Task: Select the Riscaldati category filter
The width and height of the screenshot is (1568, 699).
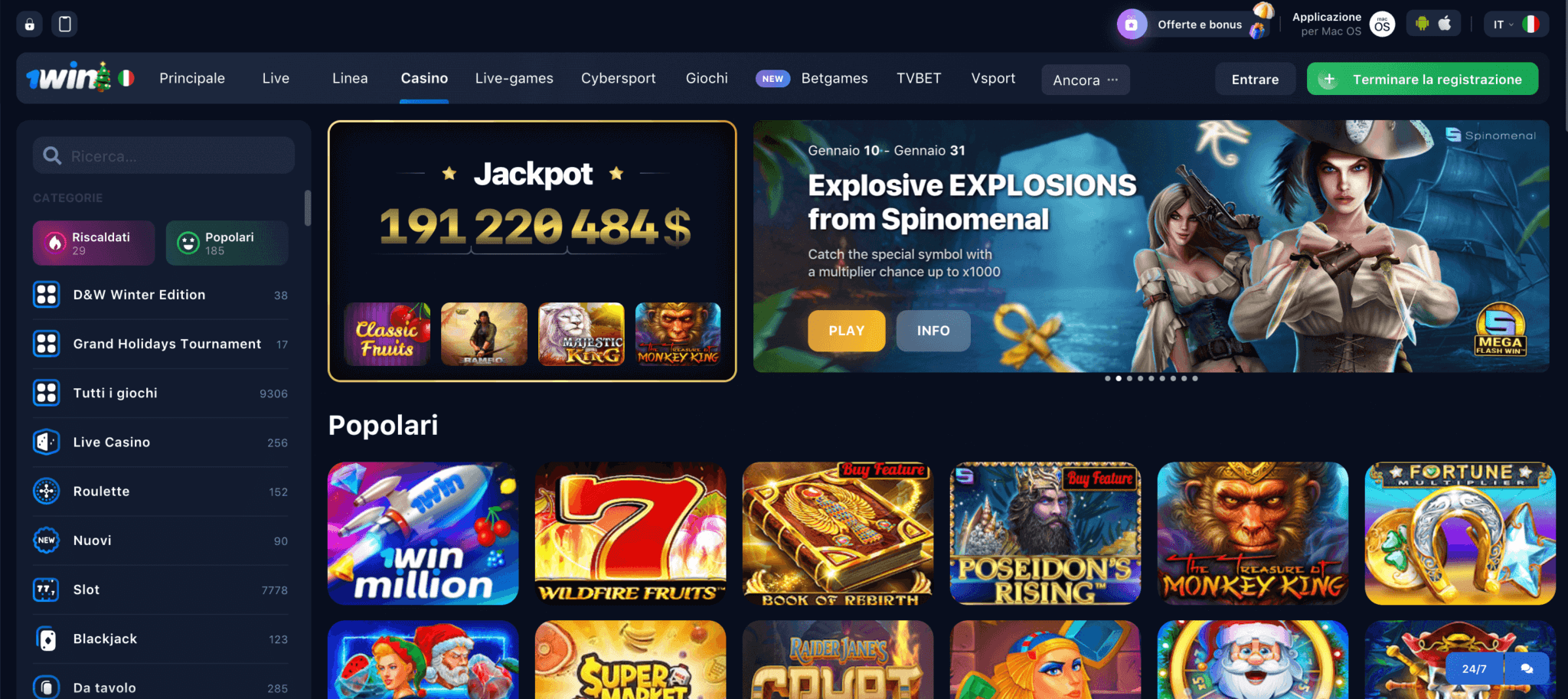Action: click(x=93, y=243)
